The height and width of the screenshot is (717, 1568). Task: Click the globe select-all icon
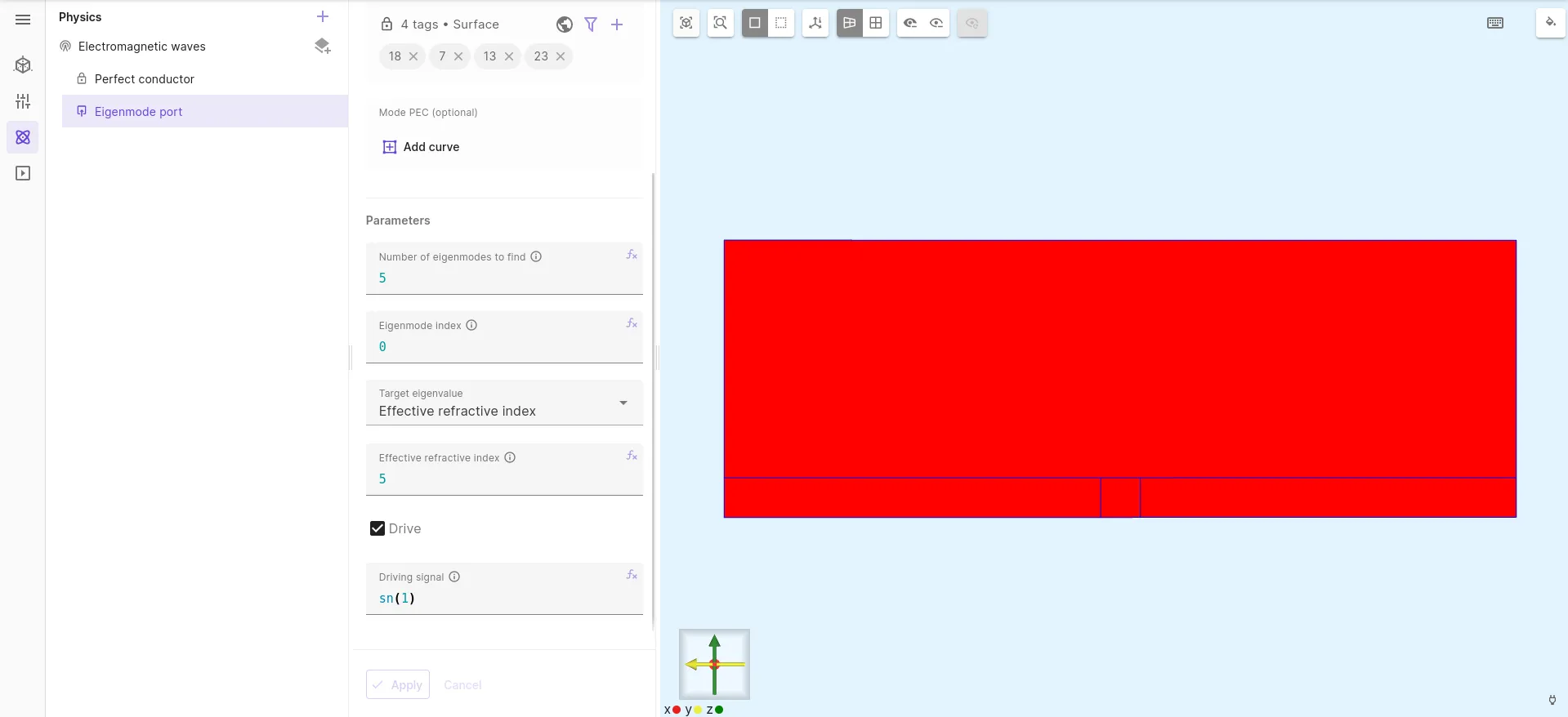[x=565, y=24]
